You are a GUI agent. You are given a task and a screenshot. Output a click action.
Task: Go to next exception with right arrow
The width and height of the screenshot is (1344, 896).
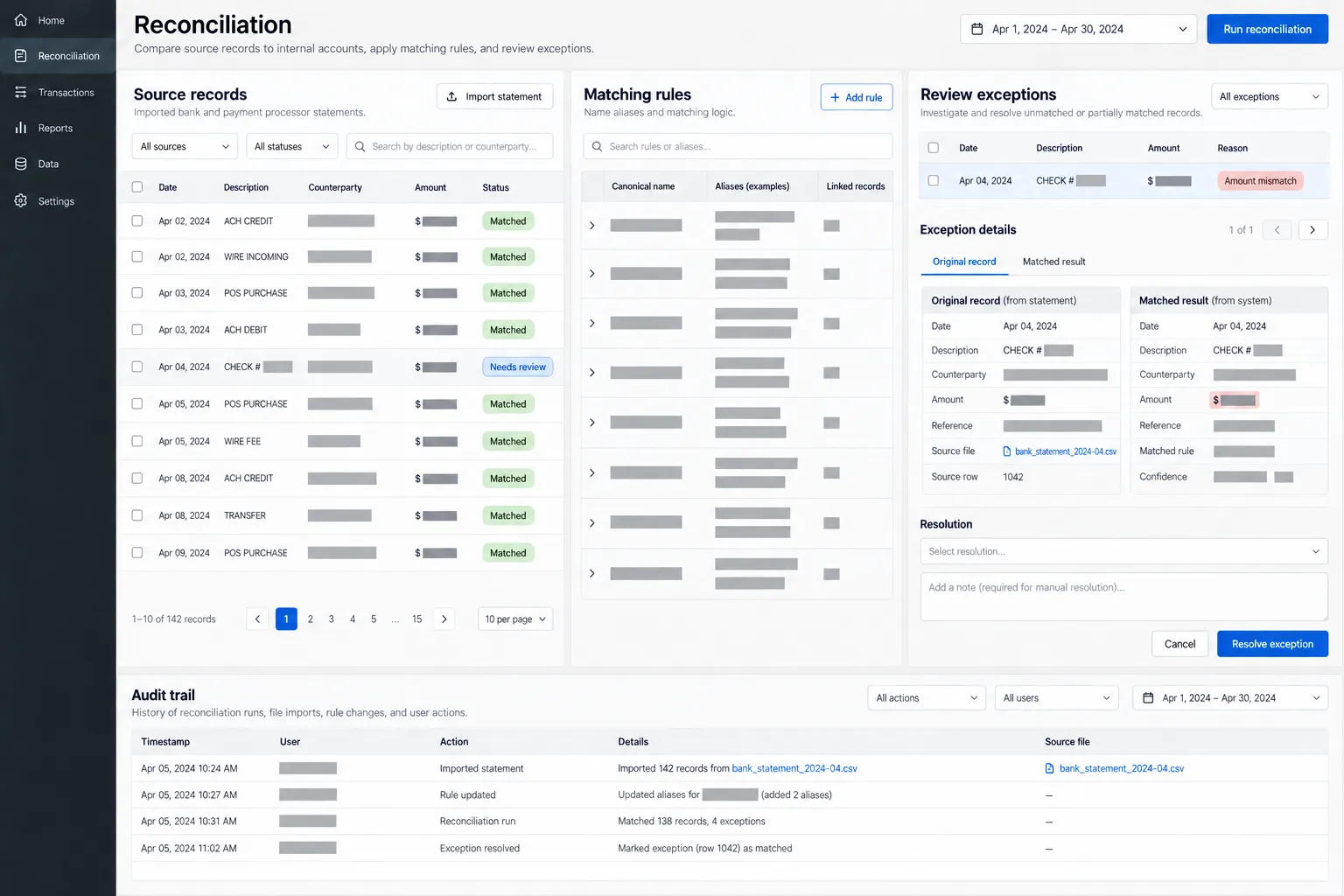point(1312,229)
